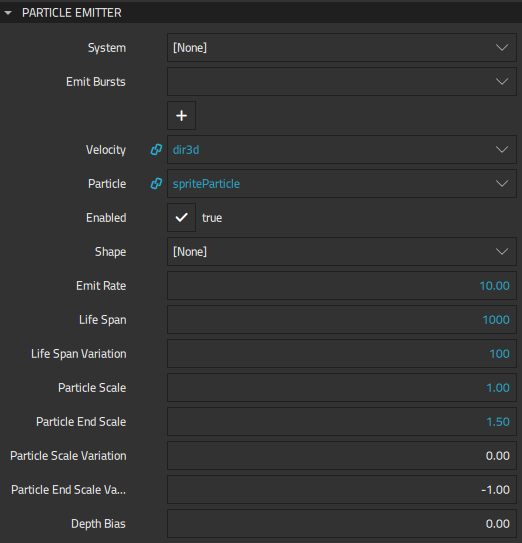Screen dimensions: 522x543
Task: Click the Life Span Variation label
Action: point(79,354)
